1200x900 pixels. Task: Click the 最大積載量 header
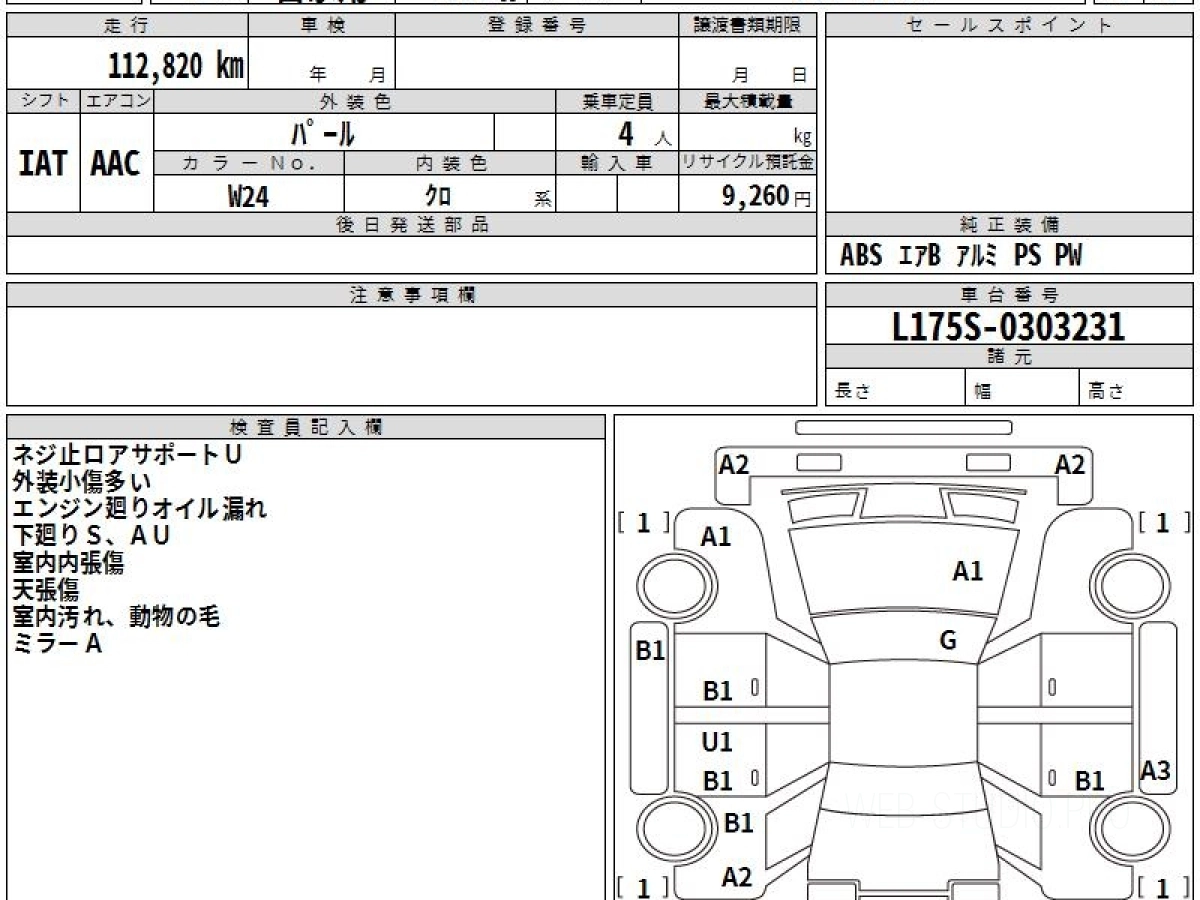pos(748,101)
